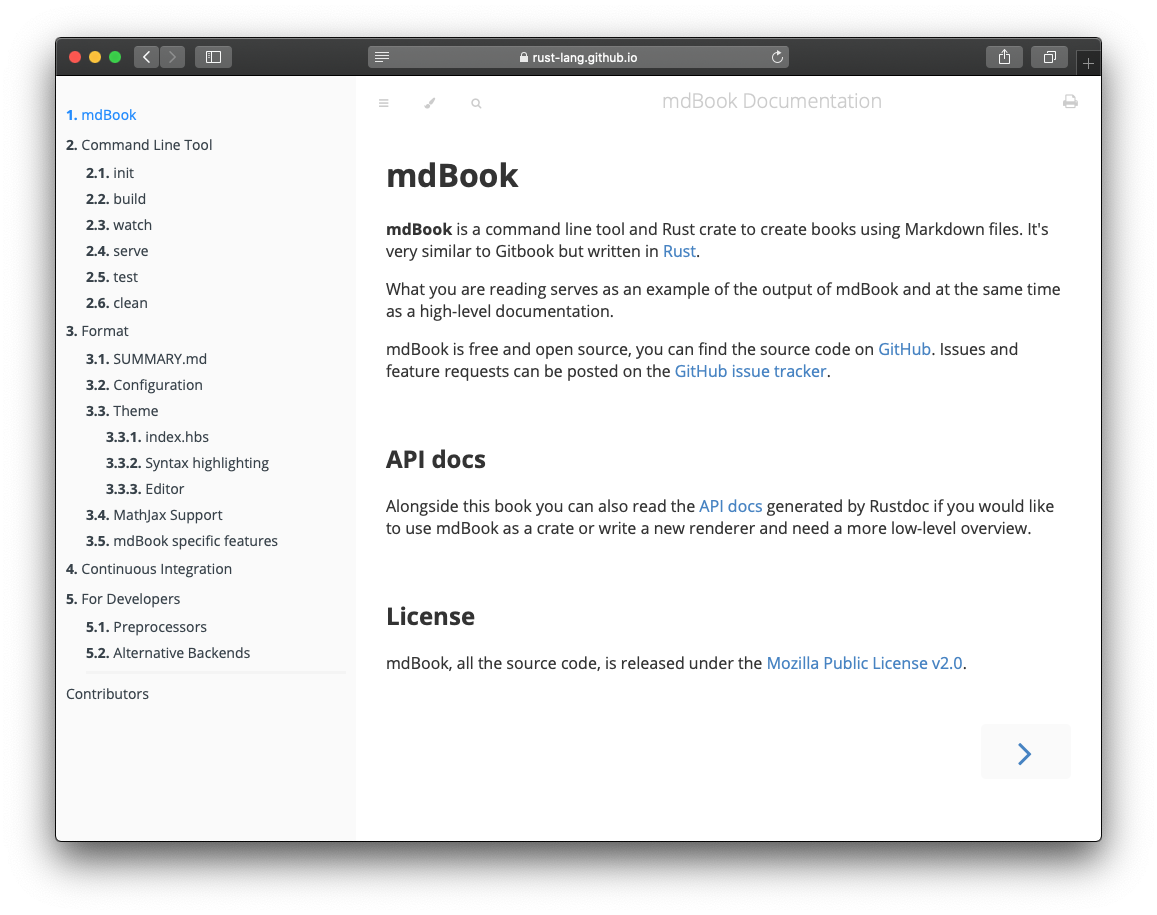
Task: Open a new tab with plus button
Action: (1088, 63)
